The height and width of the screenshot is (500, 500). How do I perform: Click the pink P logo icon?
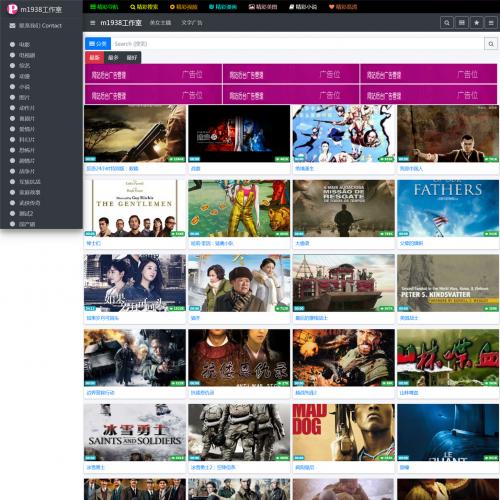pyautogui.click(x=12, y=9)
